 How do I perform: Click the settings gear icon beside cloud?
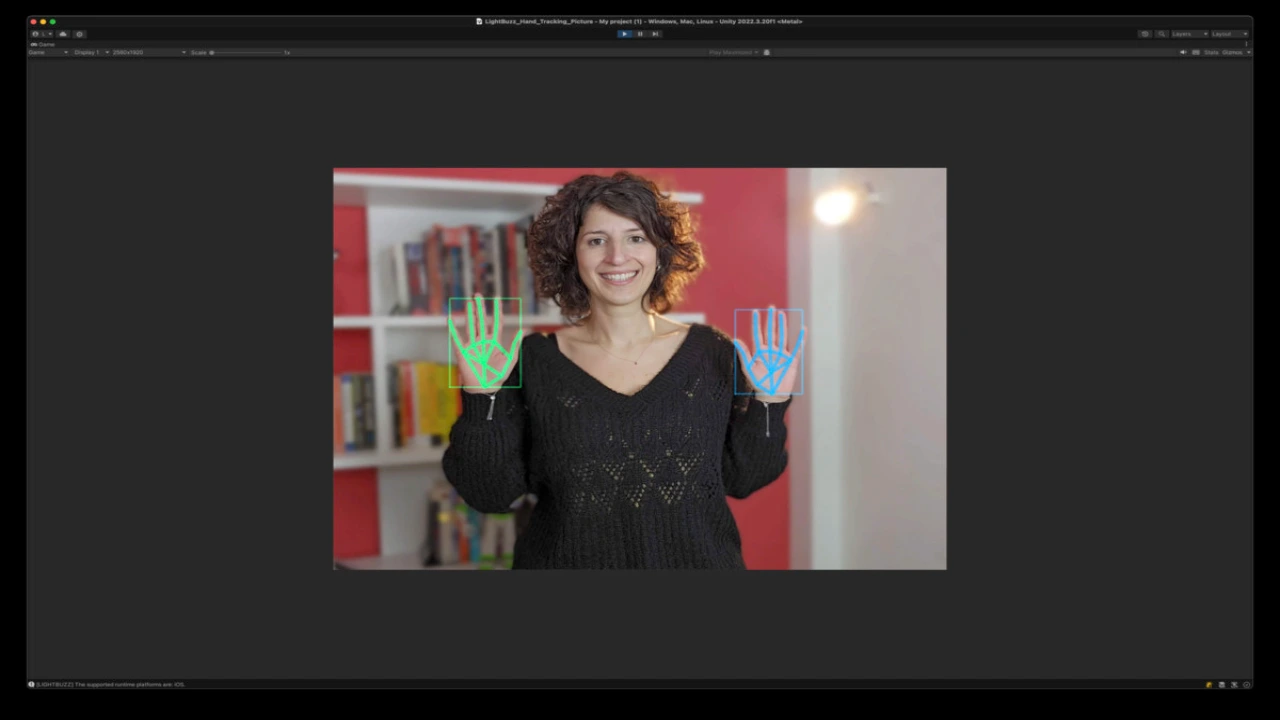click(80, 34)
